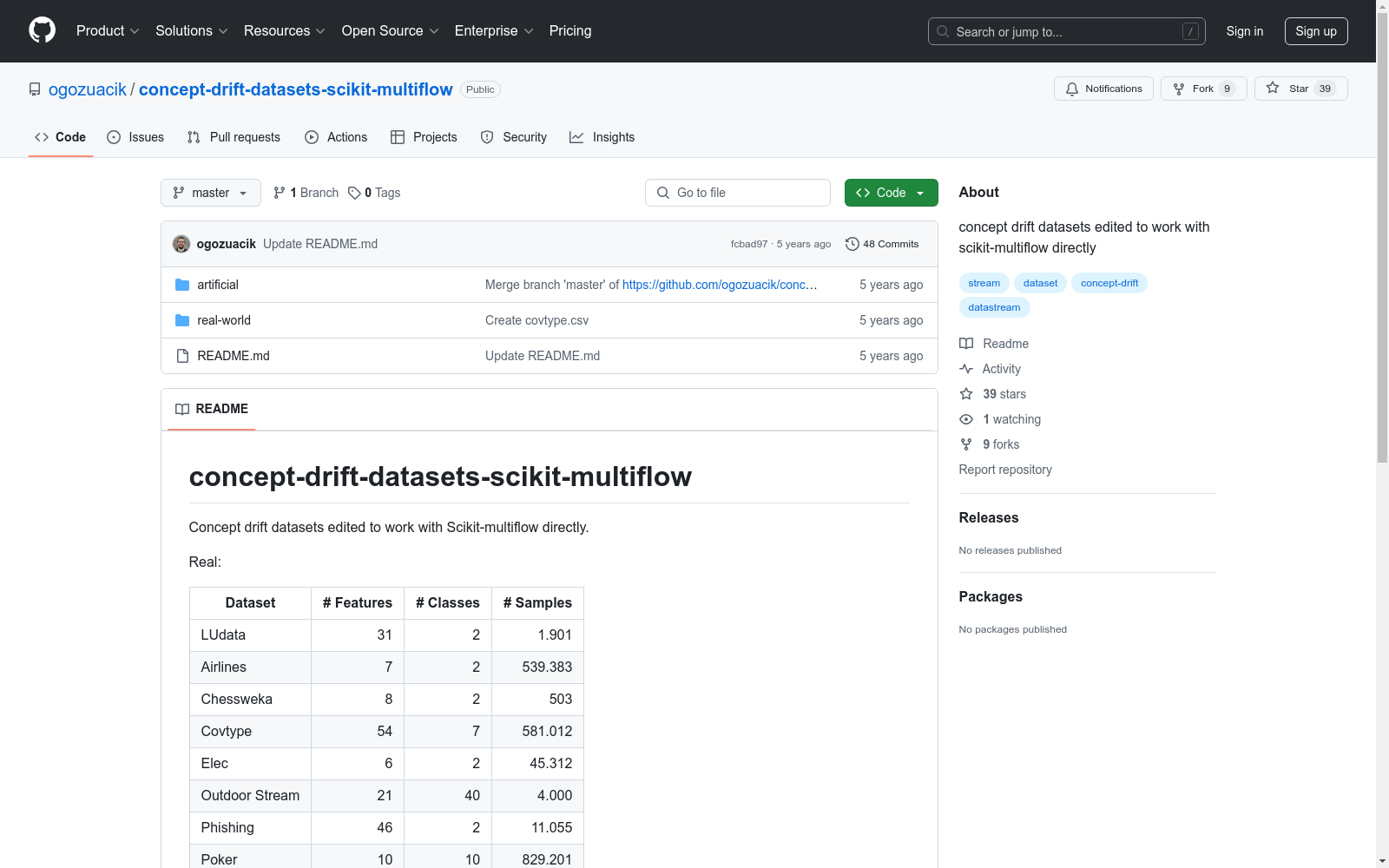Click the fork icon beside 9 forks

click(966, 444)
